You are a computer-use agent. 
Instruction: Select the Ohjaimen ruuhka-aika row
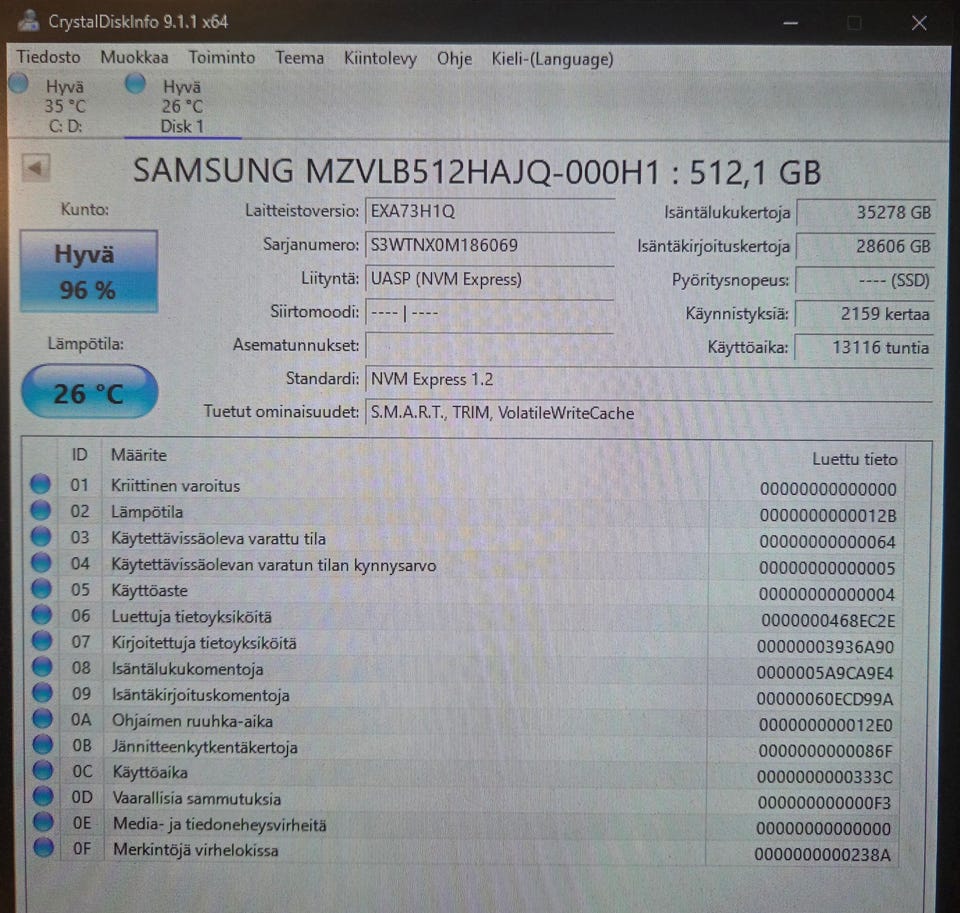(x=463, y=723)
